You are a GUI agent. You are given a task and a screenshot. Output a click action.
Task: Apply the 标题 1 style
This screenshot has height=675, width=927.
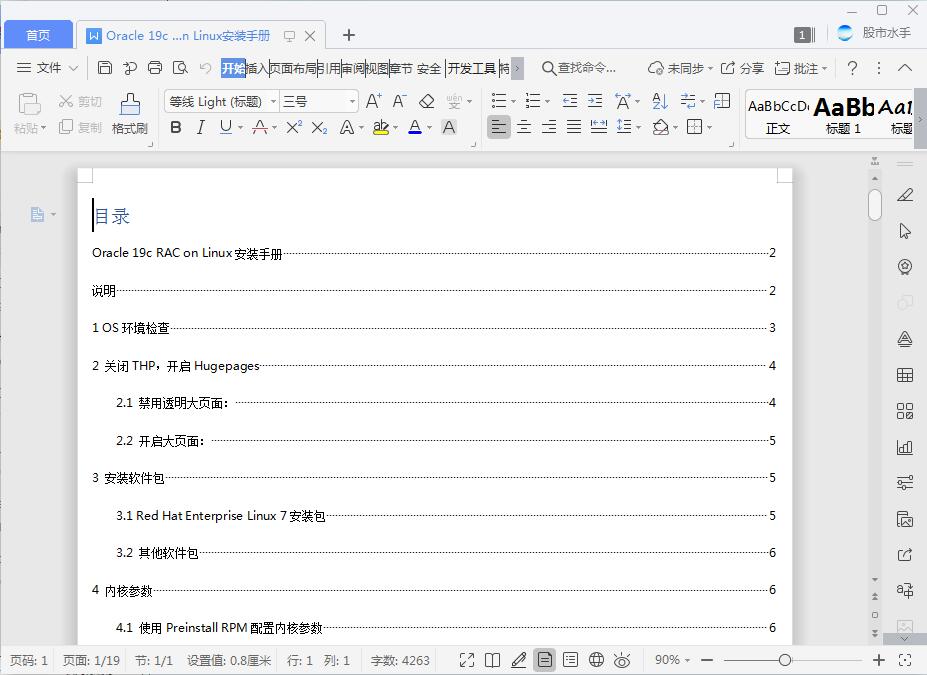(x=845, y=113)
